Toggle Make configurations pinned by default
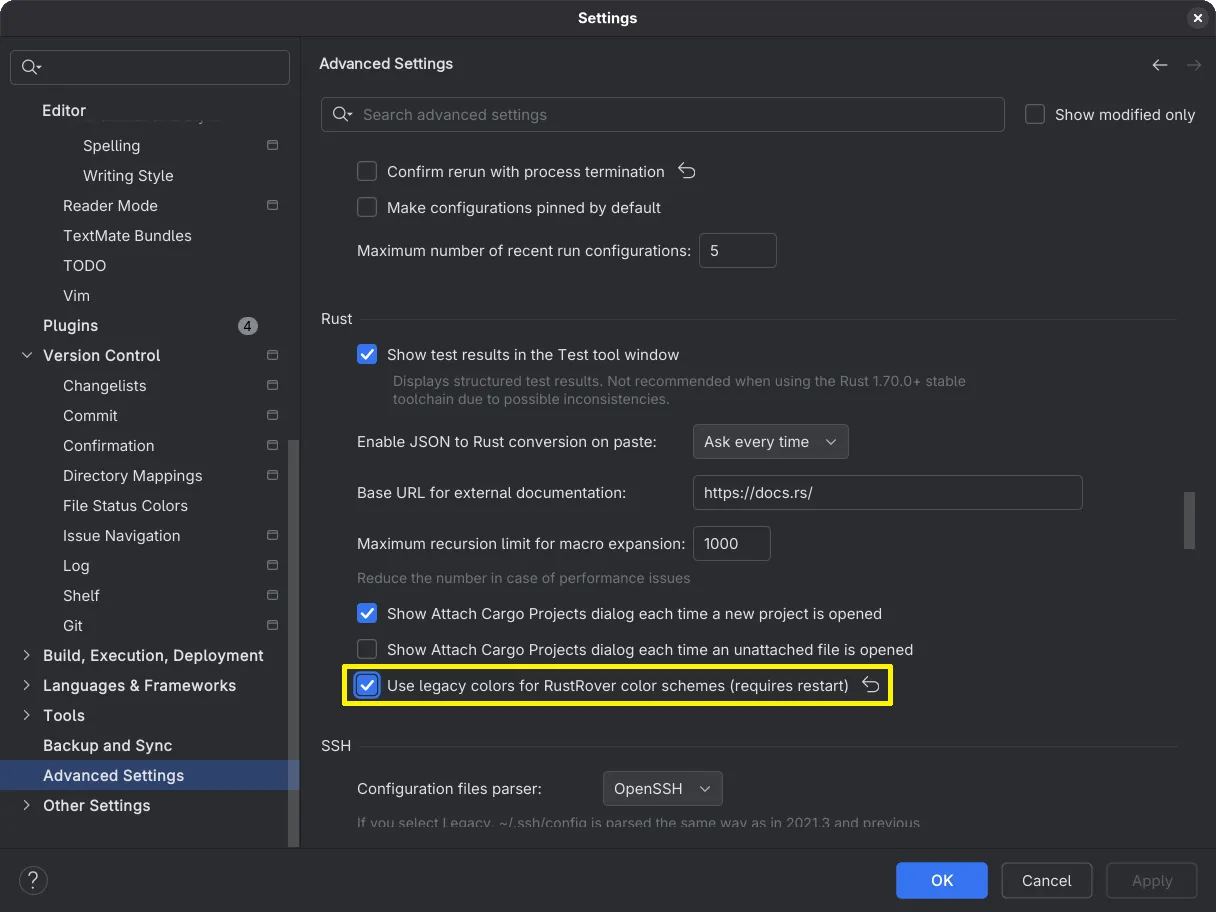1216x912 pixels. tap(367, 208)
